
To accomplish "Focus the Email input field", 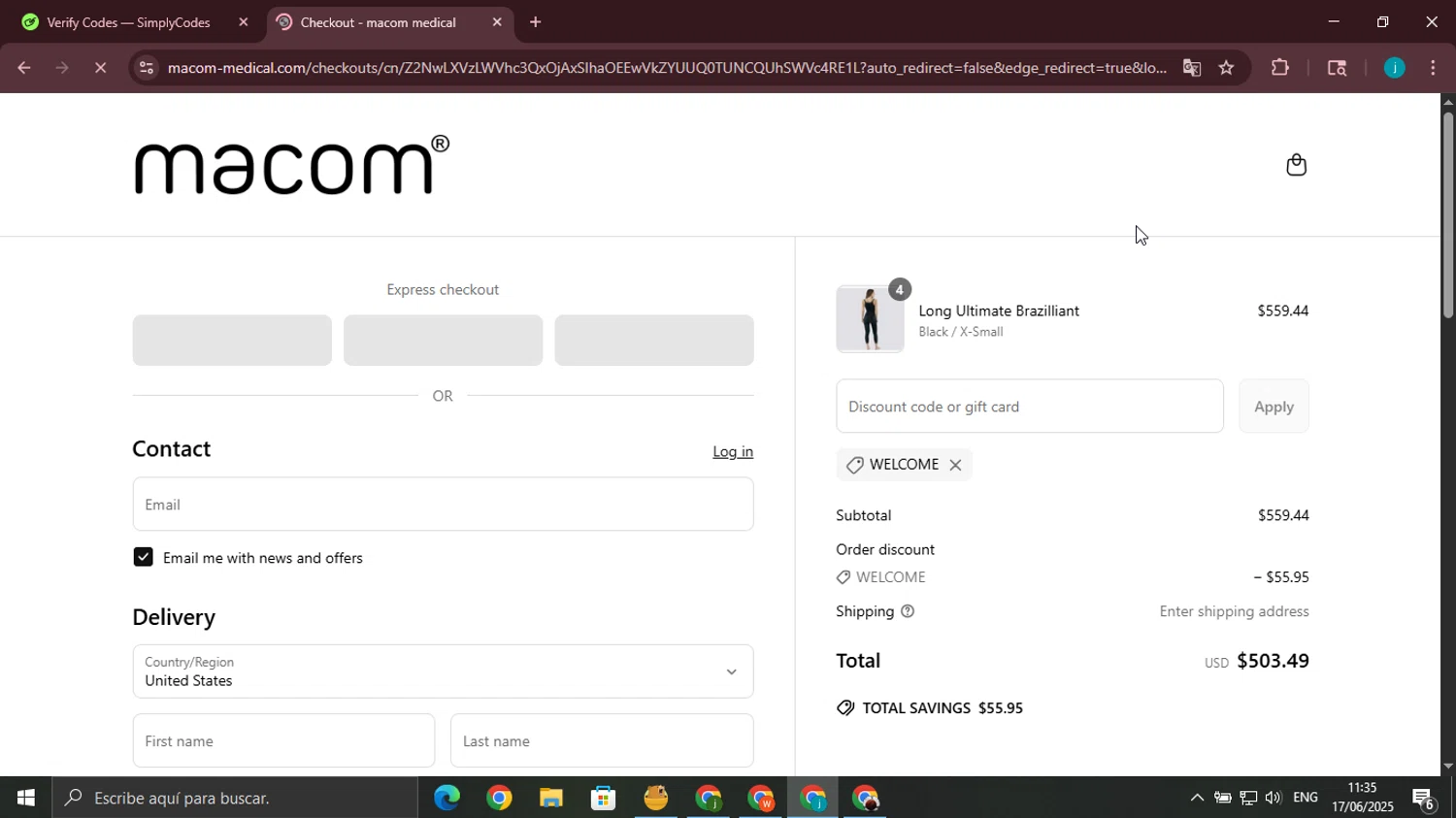I will pos(443,505).
